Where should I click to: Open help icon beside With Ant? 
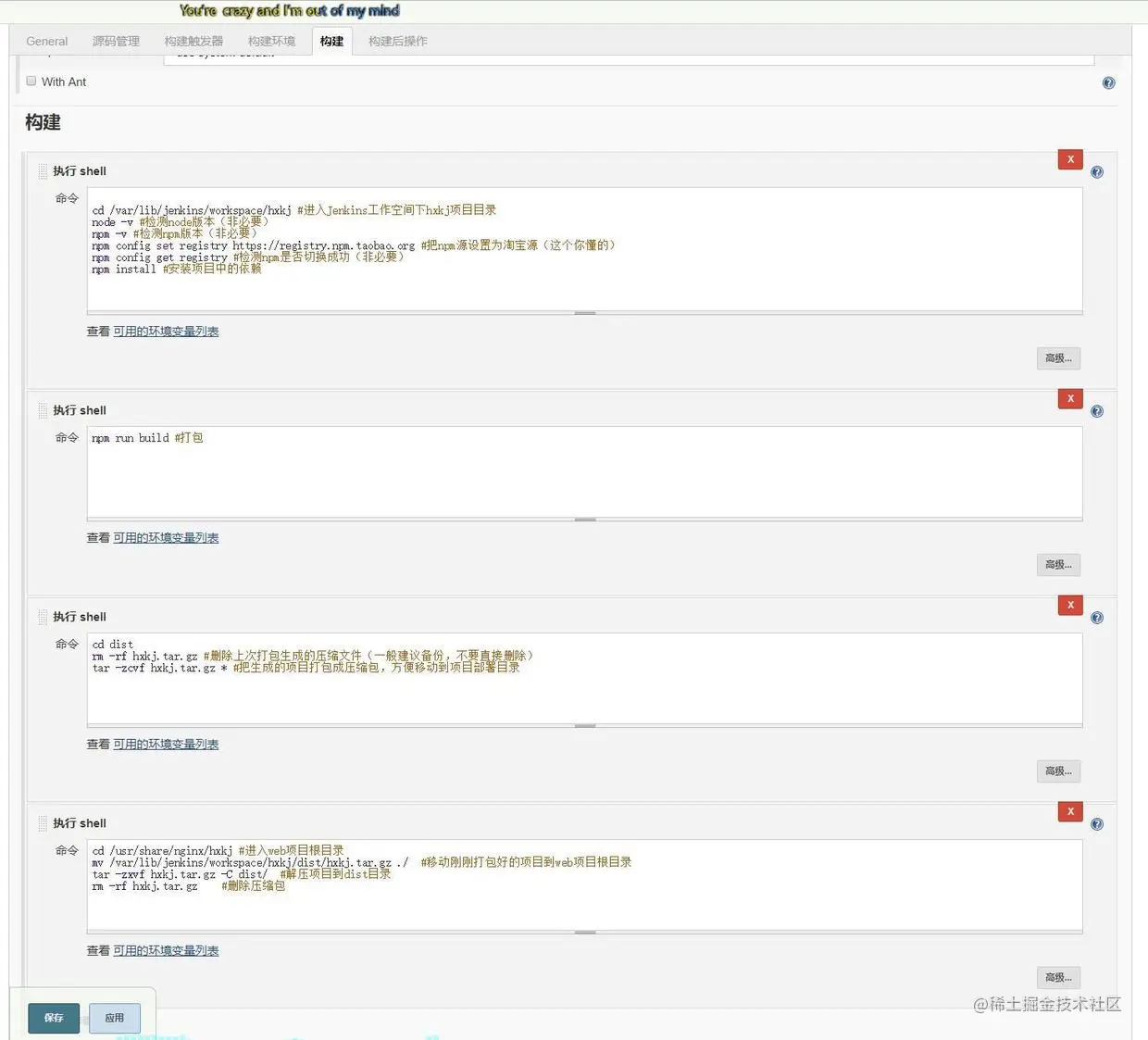click(1109, 82)
